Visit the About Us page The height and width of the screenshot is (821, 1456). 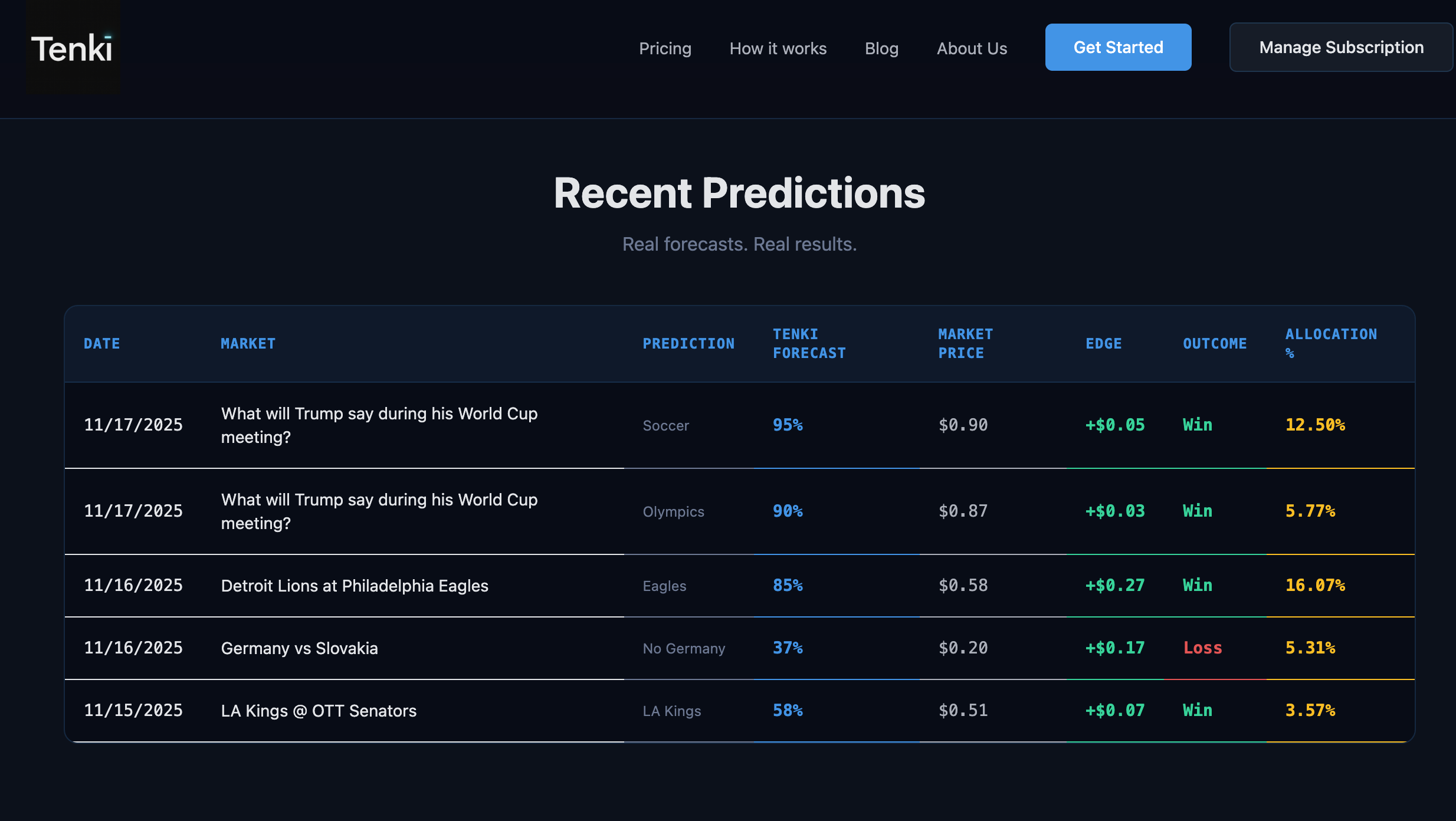tap(972, 48)
